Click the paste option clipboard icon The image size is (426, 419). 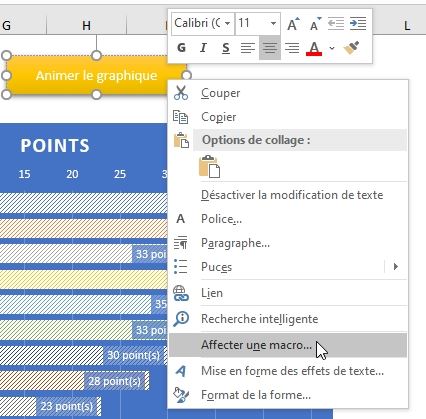click(209, 166)
